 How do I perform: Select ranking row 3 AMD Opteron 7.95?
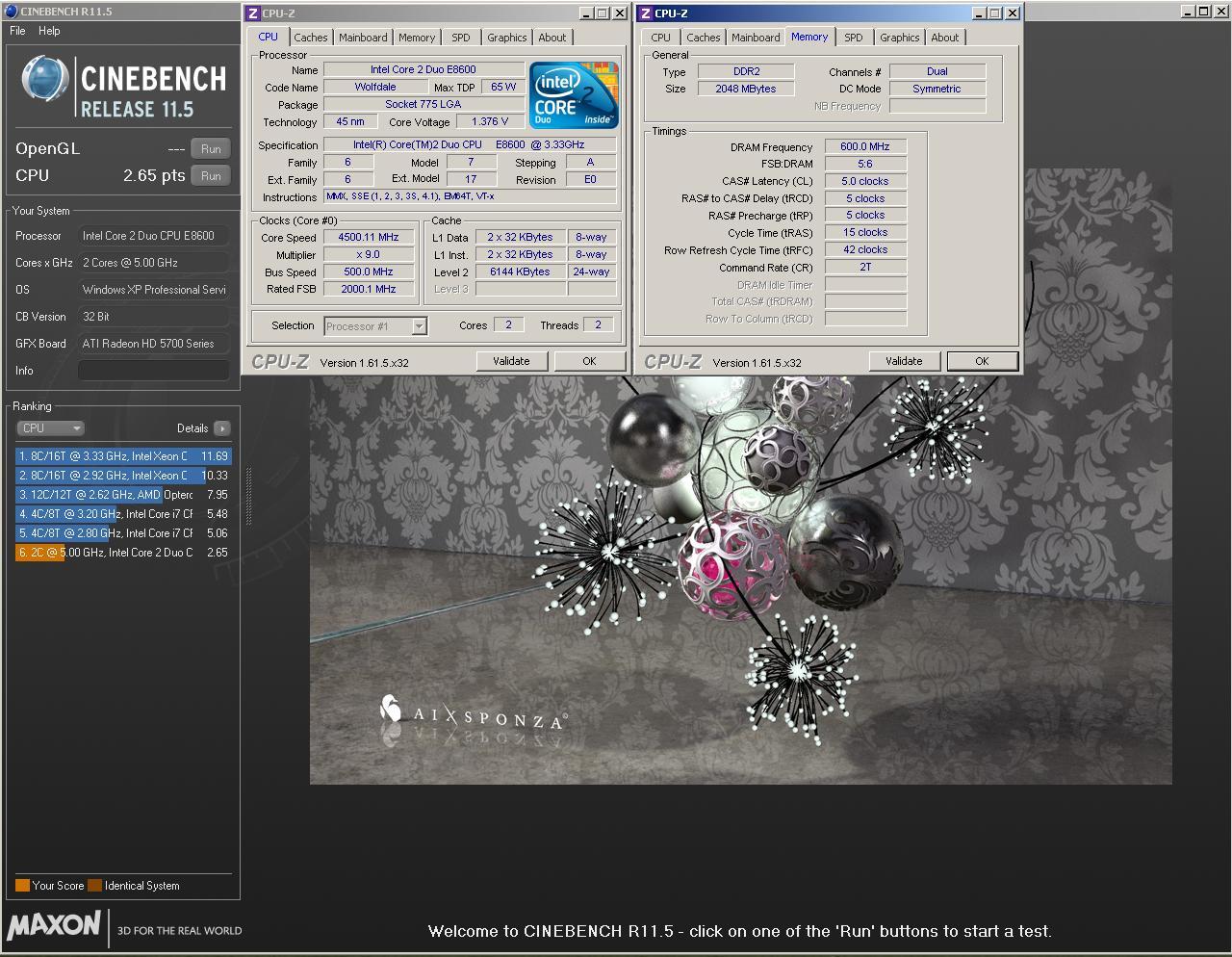123,495
